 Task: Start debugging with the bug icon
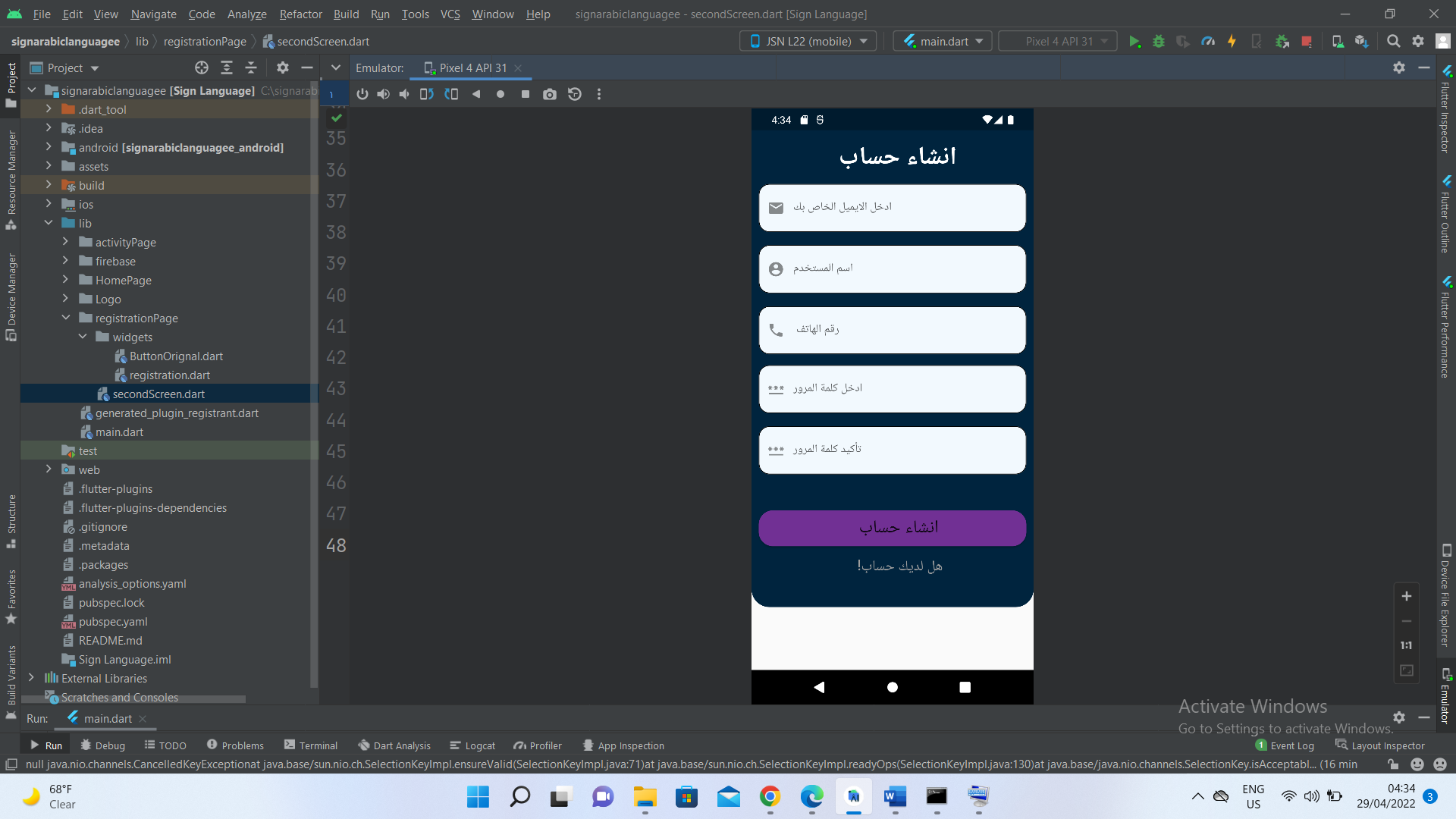click(1158, 41)
